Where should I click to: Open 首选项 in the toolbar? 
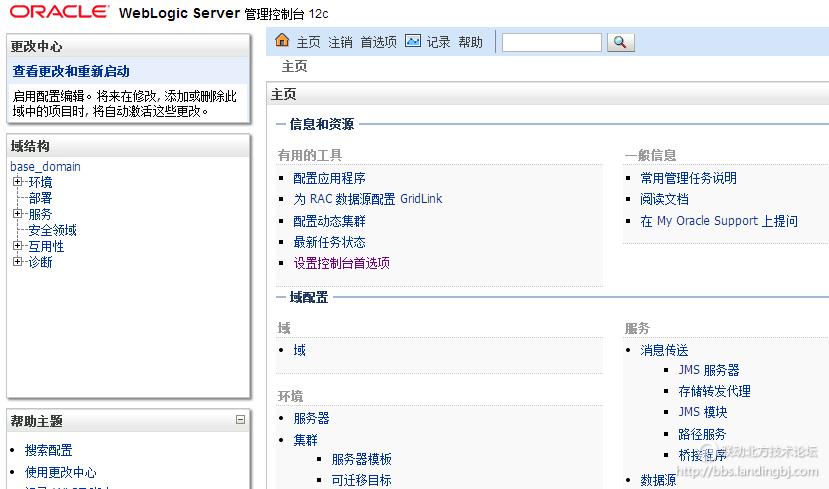378,42
